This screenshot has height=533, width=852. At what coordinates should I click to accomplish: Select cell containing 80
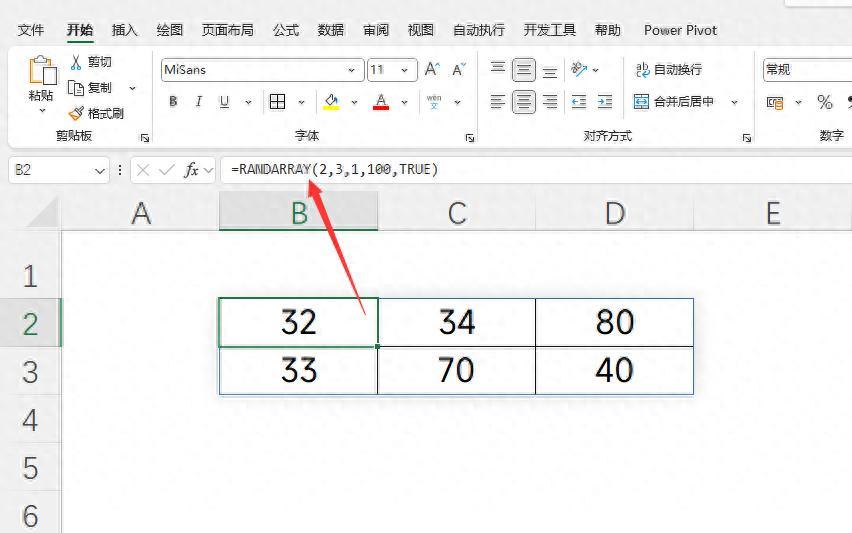(x=615, y=322)
